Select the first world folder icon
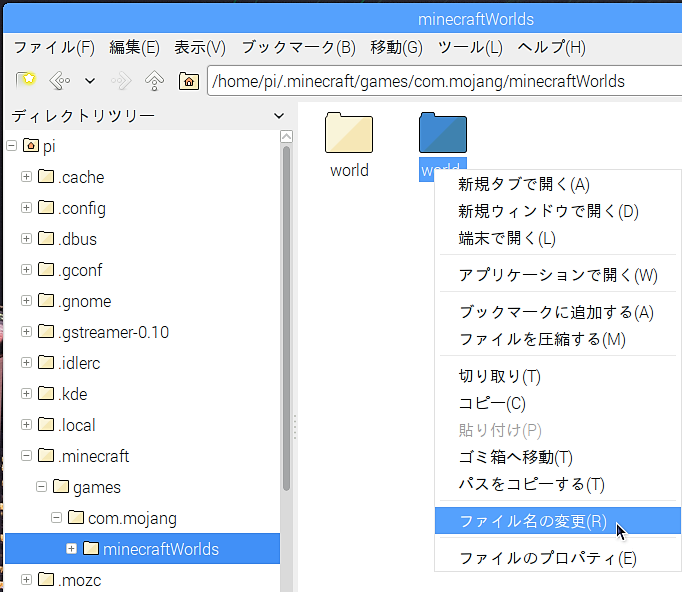This screenshot has height=592, width=682. click(x=349, y=134)
